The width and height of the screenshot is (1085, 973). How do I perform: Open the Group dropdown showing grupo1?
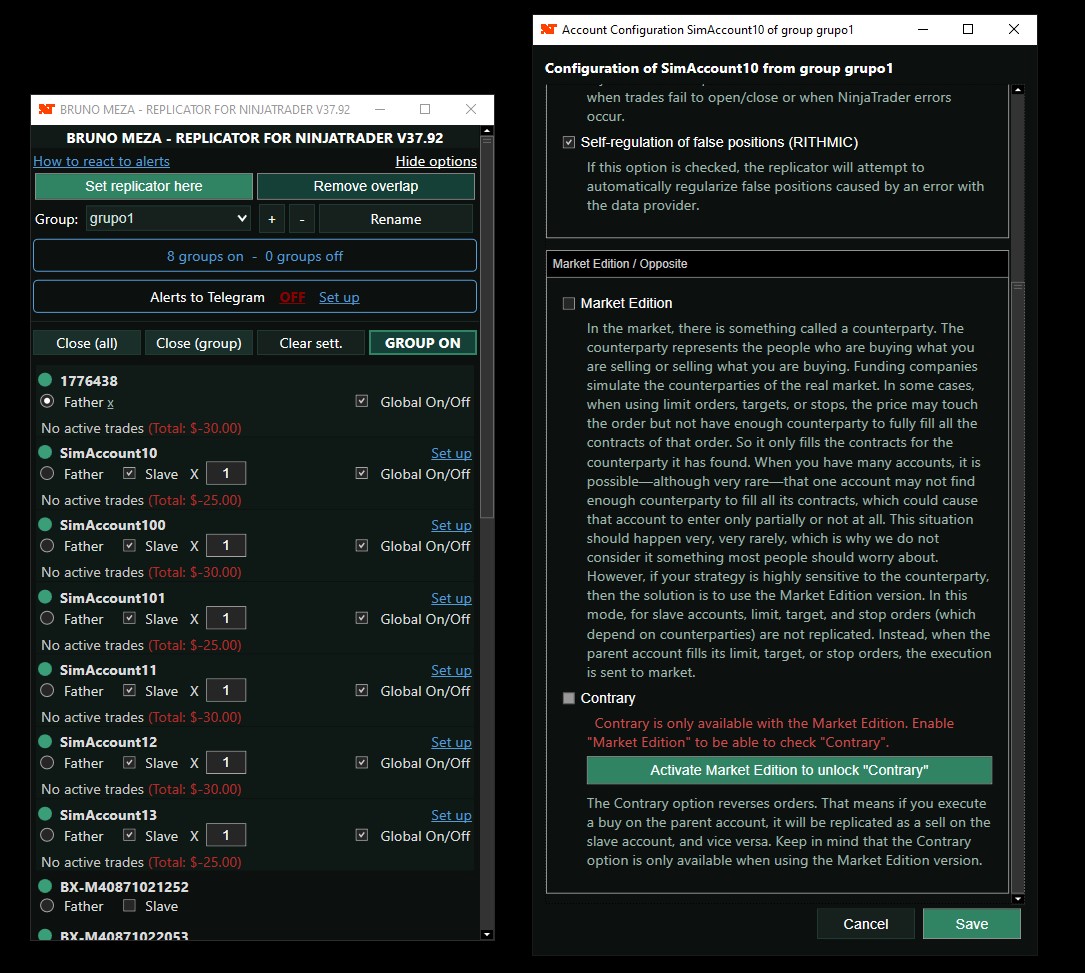167,219
